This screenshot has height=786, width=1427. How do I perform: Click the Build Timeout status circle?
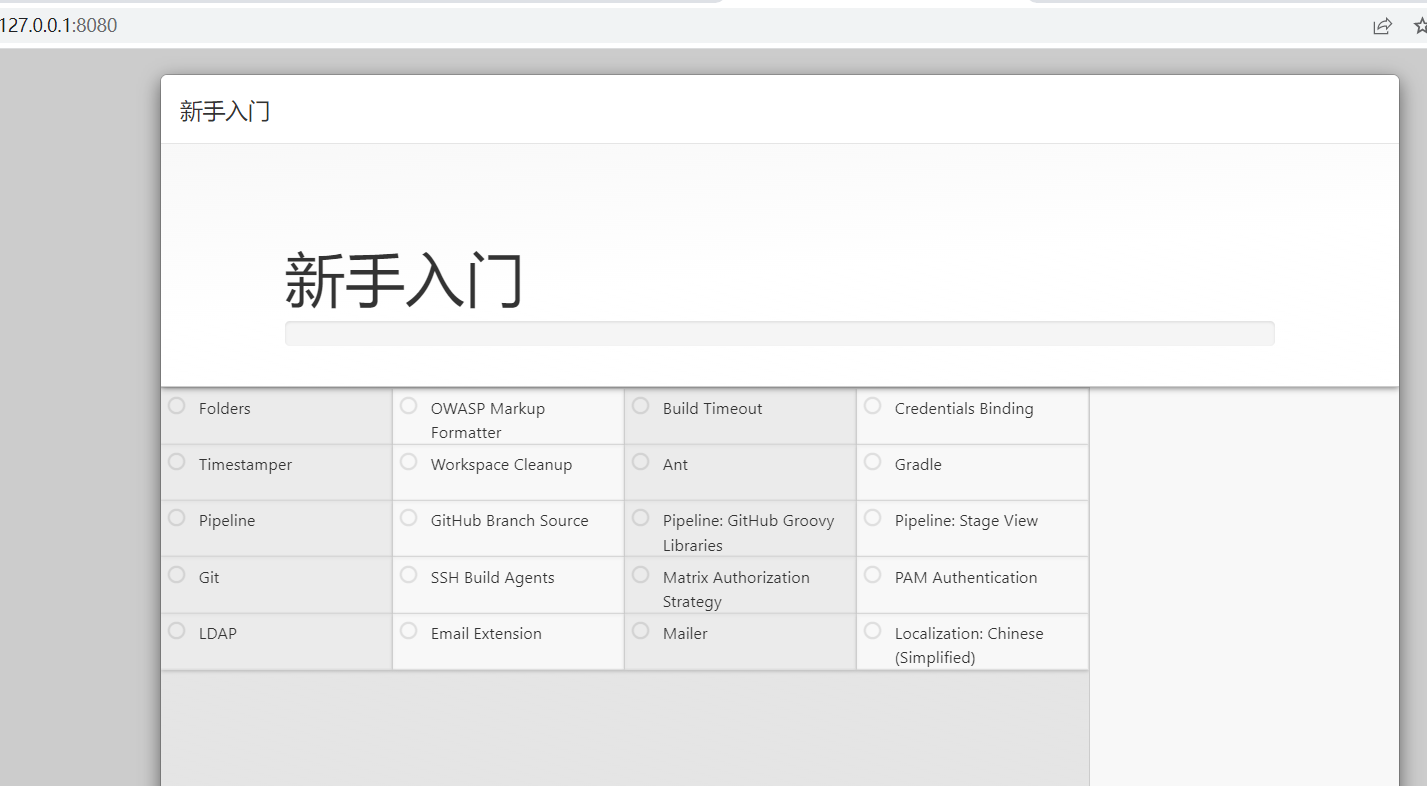pos(641,406)
